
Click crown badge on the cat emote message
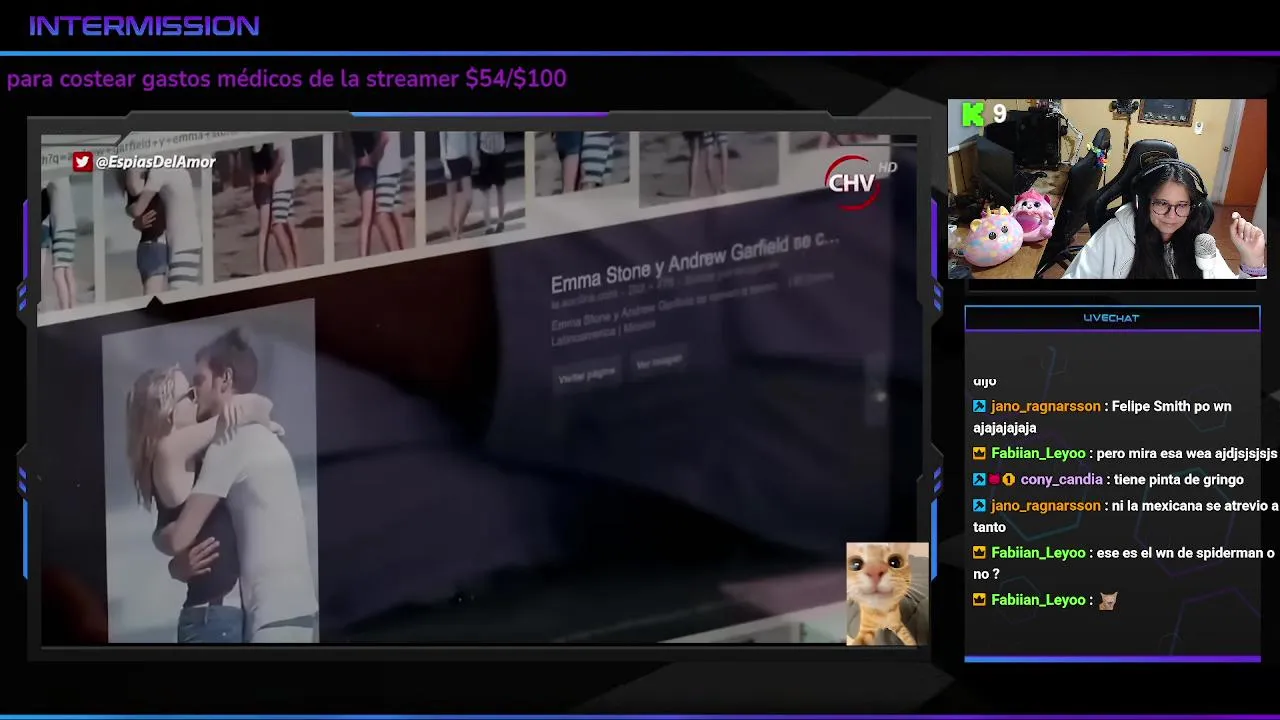click(x=979, y=599)
